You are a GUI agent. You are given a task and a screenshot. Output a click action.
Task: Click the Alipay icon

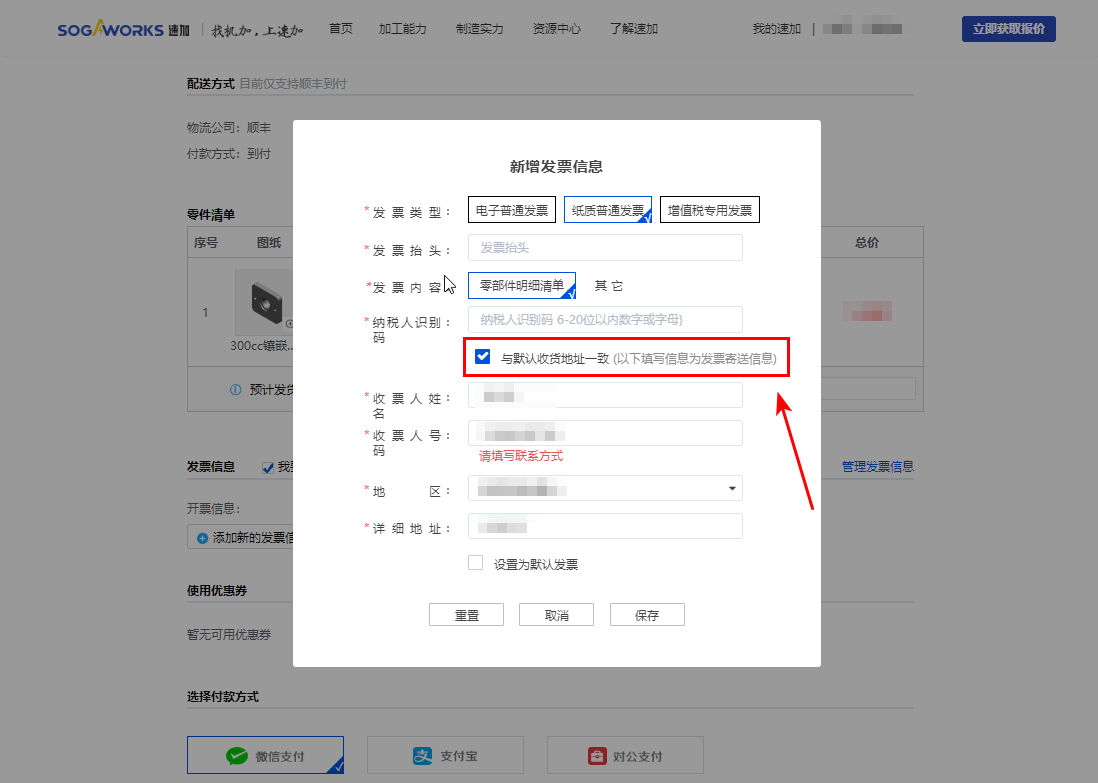(x=423, y=757)
